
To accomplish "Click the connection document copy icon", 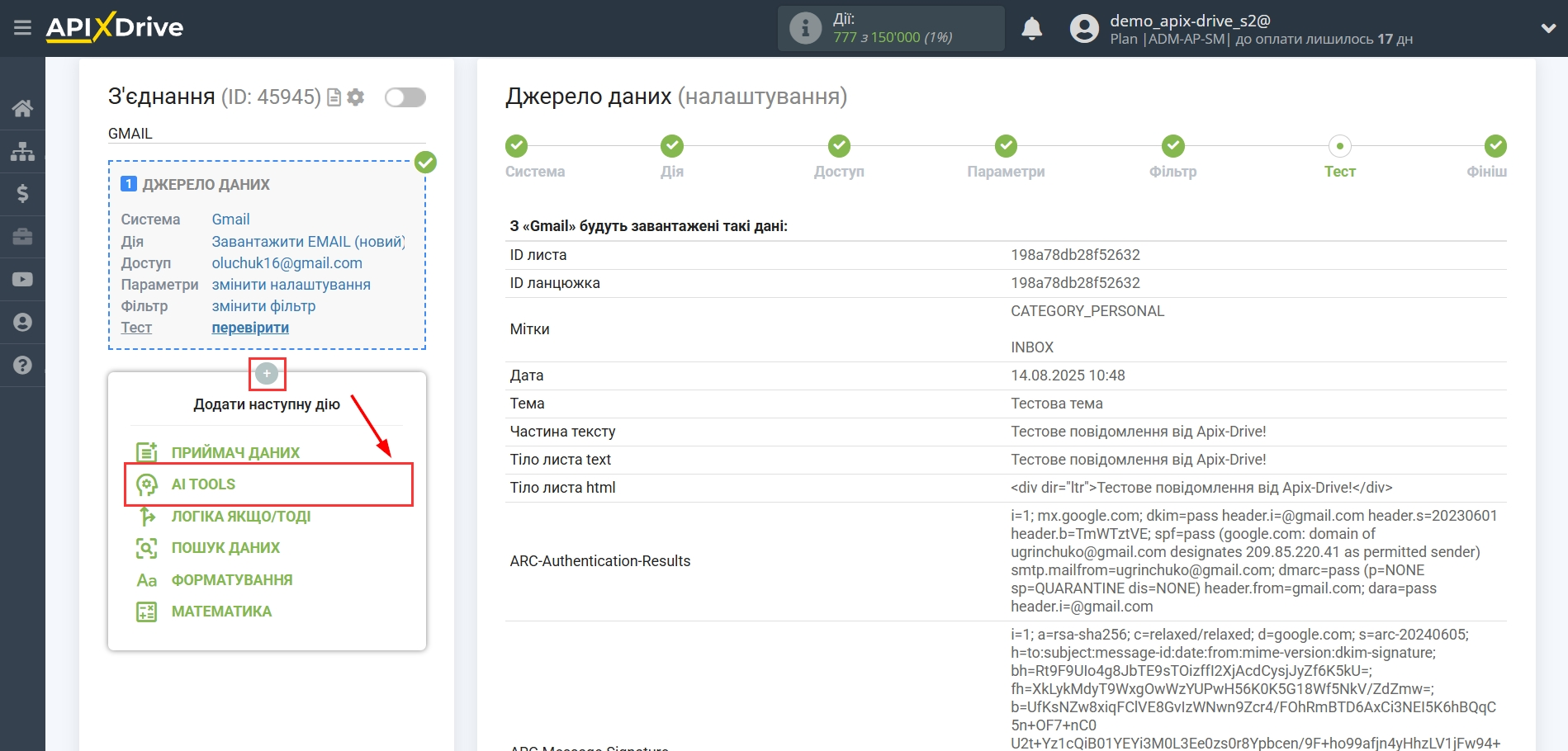I will pos(334,97).
